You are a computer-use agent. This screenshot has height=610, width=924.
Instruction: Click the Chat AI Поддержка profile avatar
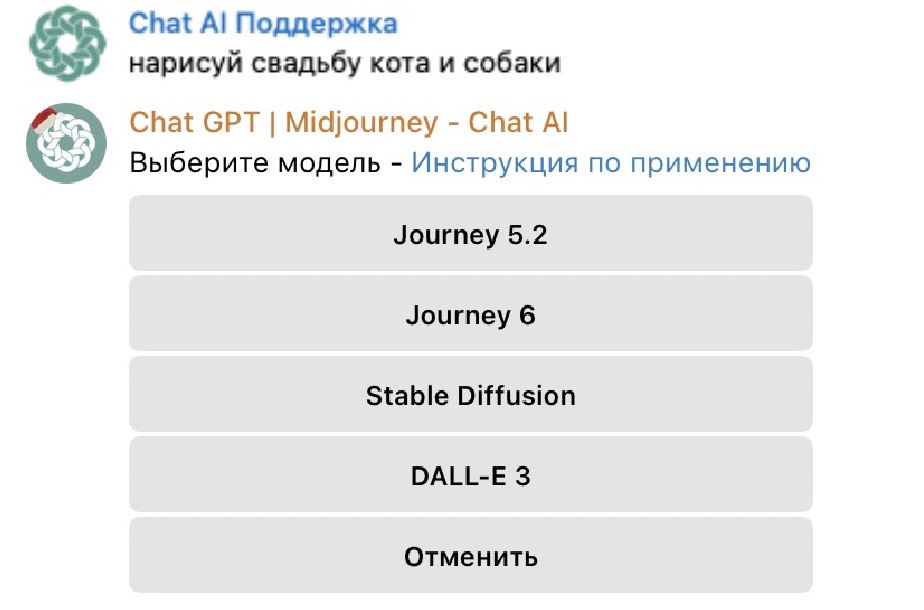click(66, 43)
